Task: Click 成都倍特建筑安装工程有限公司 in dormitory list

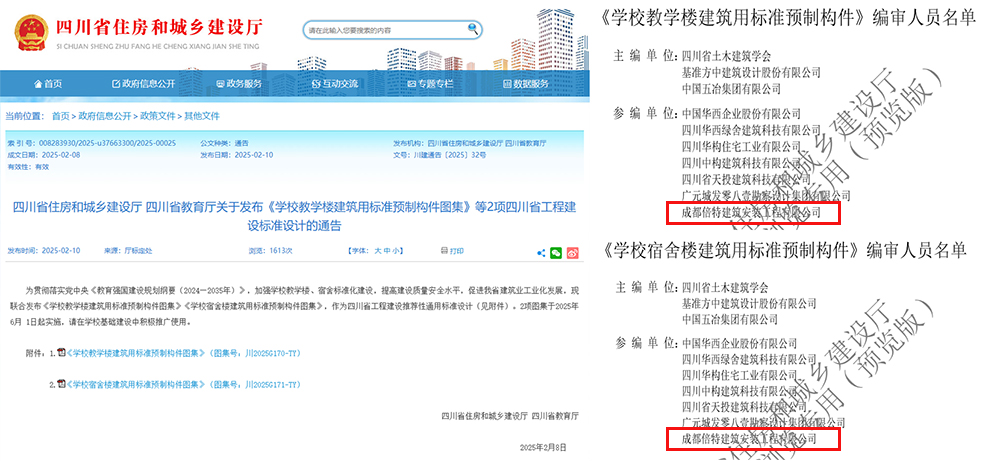Action: (x=749, y=439)
